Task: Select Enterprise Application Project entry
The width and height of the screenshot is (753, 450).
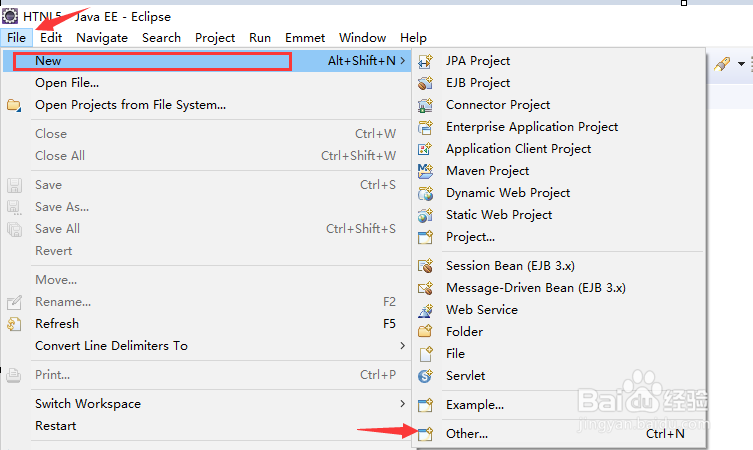Action: 532,127
